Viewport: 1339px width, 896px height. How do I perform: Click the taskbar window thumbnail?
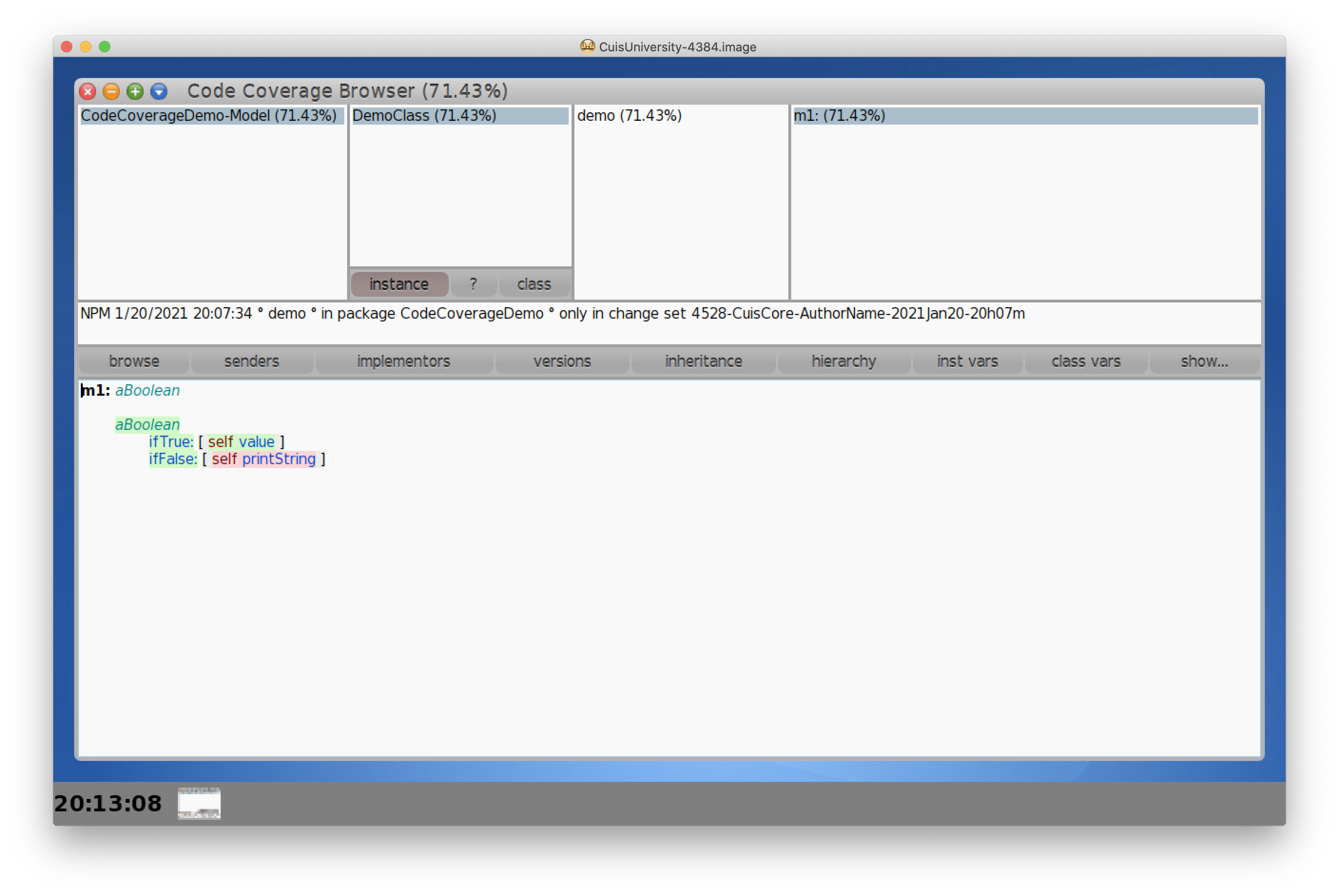pos(199,803)
